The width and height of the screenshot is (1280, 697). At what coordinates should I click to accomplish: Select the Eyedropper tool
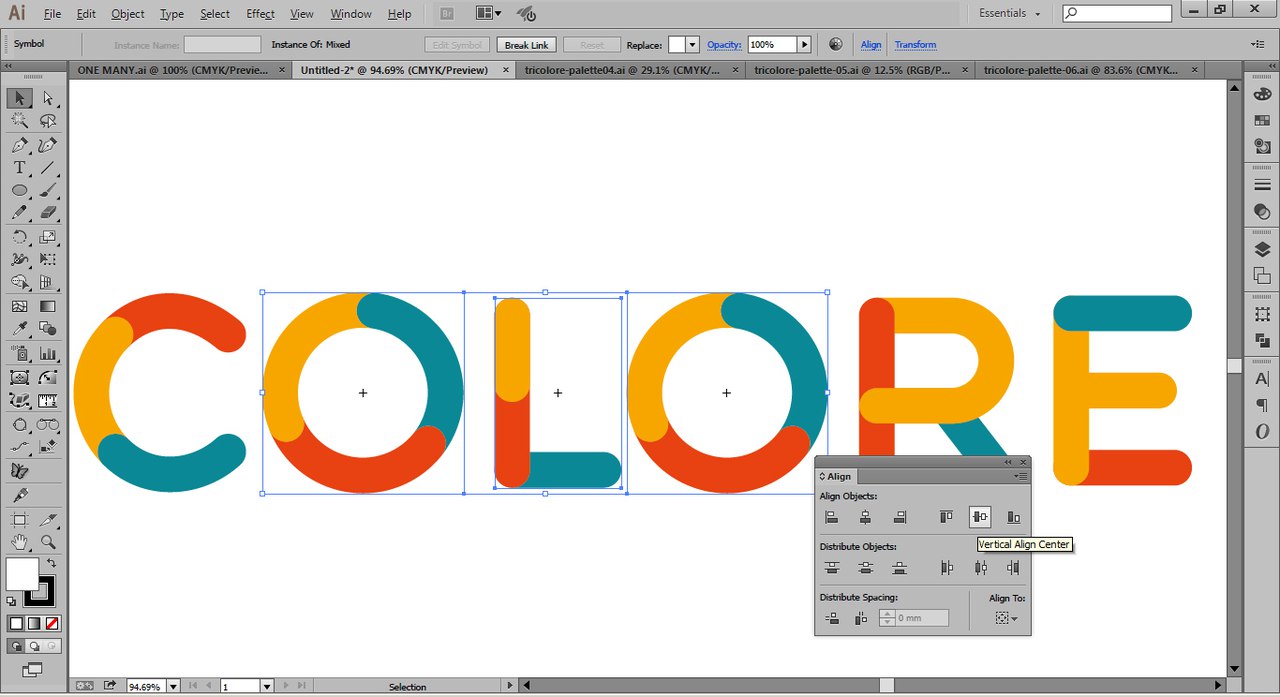pyautogui.click(x=19, y=329)
